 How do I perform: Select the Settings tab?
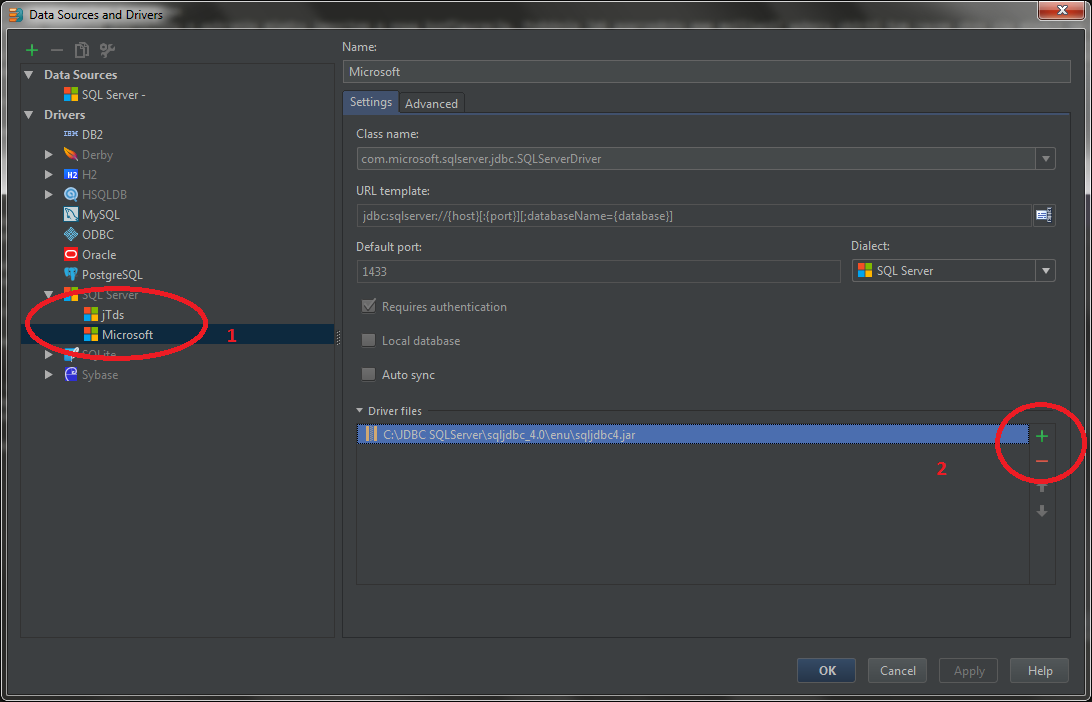click(370, 103)
